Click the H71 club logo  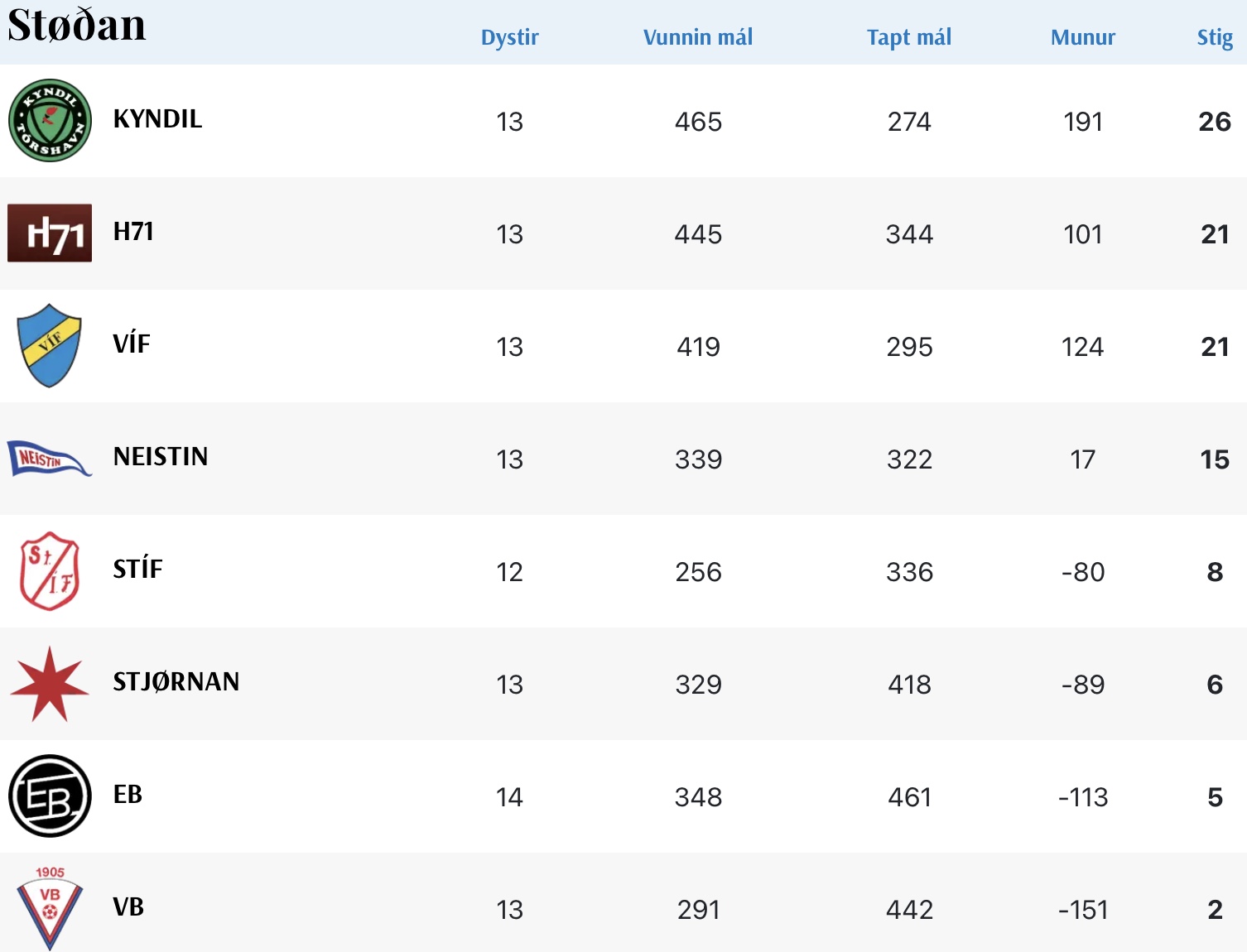50,233
